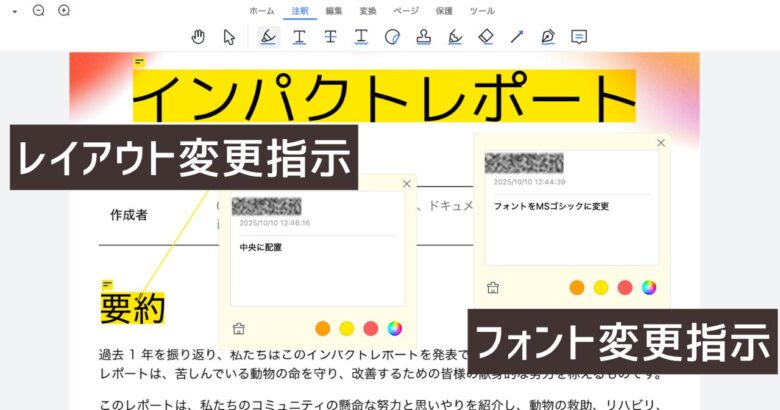
Task: Close the 中央に配置 note popup
Action: coord(406,184)
